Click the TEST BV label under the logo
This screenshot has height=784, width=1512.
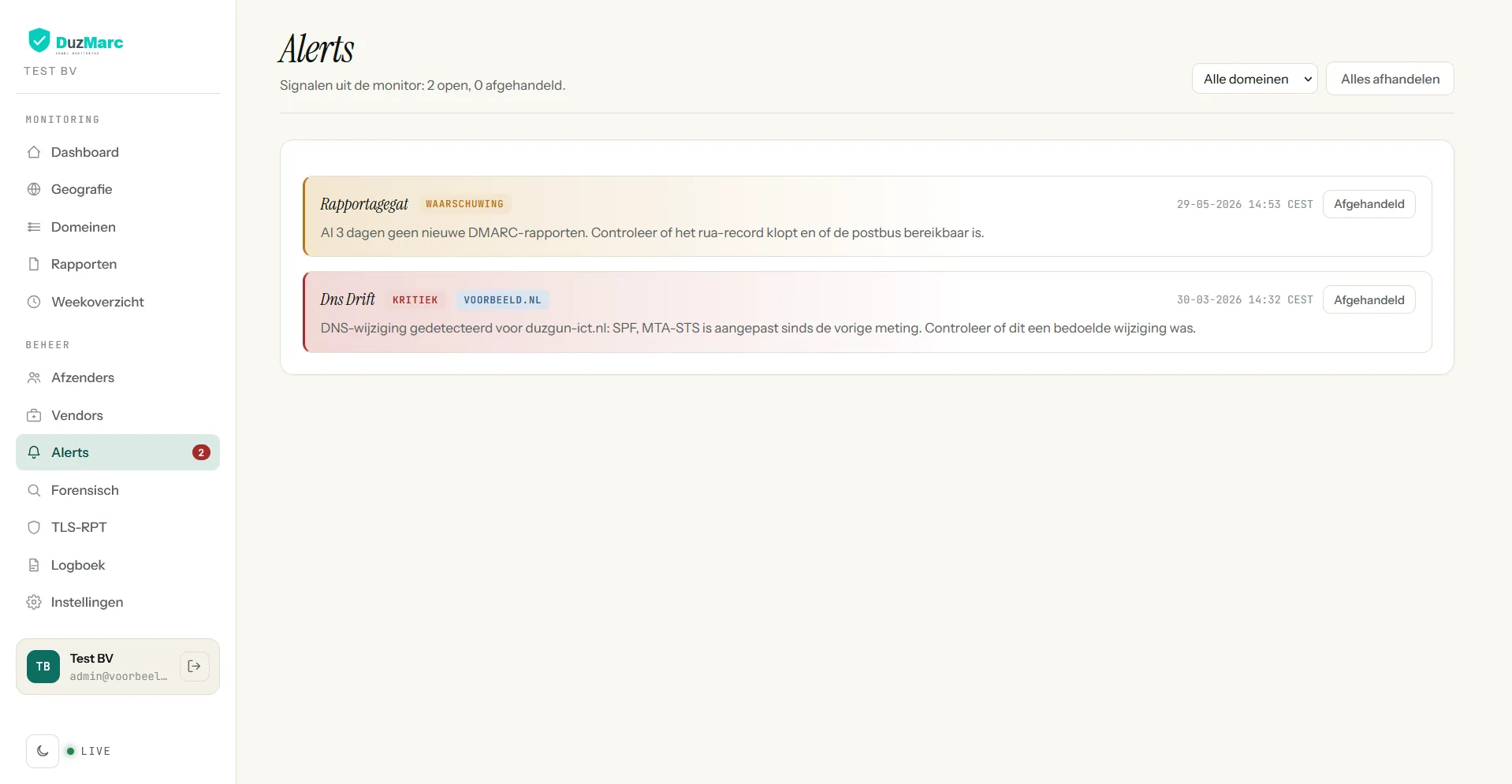coord(50,71)
